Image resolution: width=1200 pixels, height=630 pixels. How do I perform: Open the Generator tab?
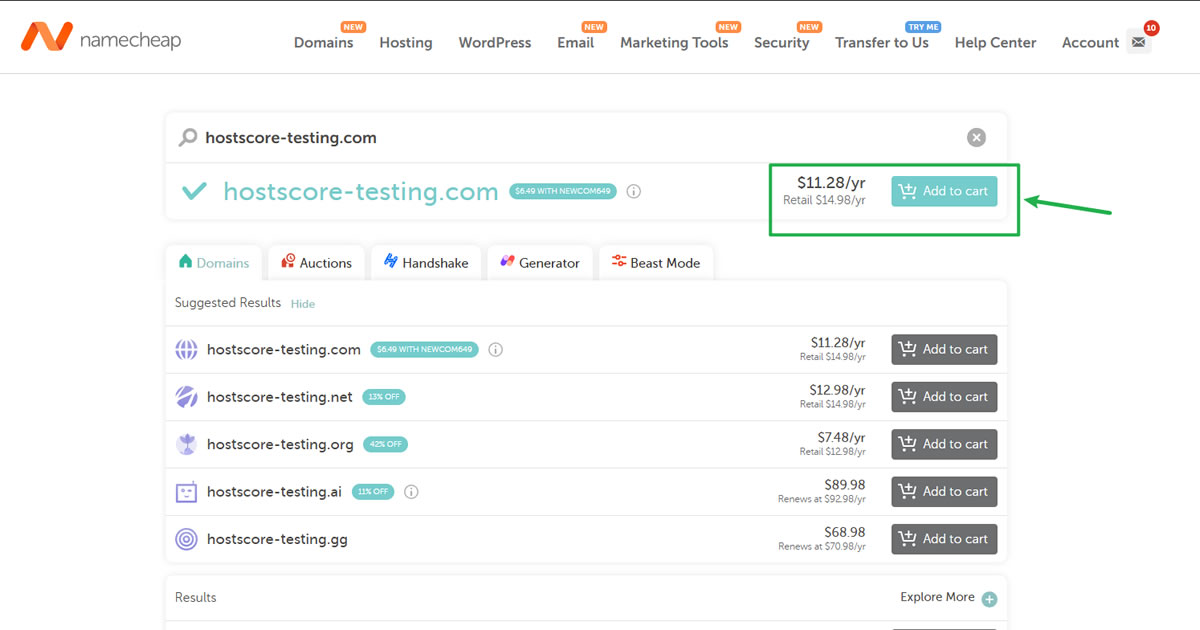coord(540,263)
